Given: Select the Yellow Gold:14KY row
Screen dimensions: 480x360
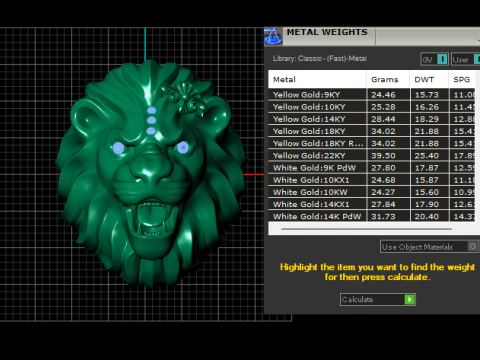Looking at the screenshot, I should pyautogui.click(x=372, y=119).
